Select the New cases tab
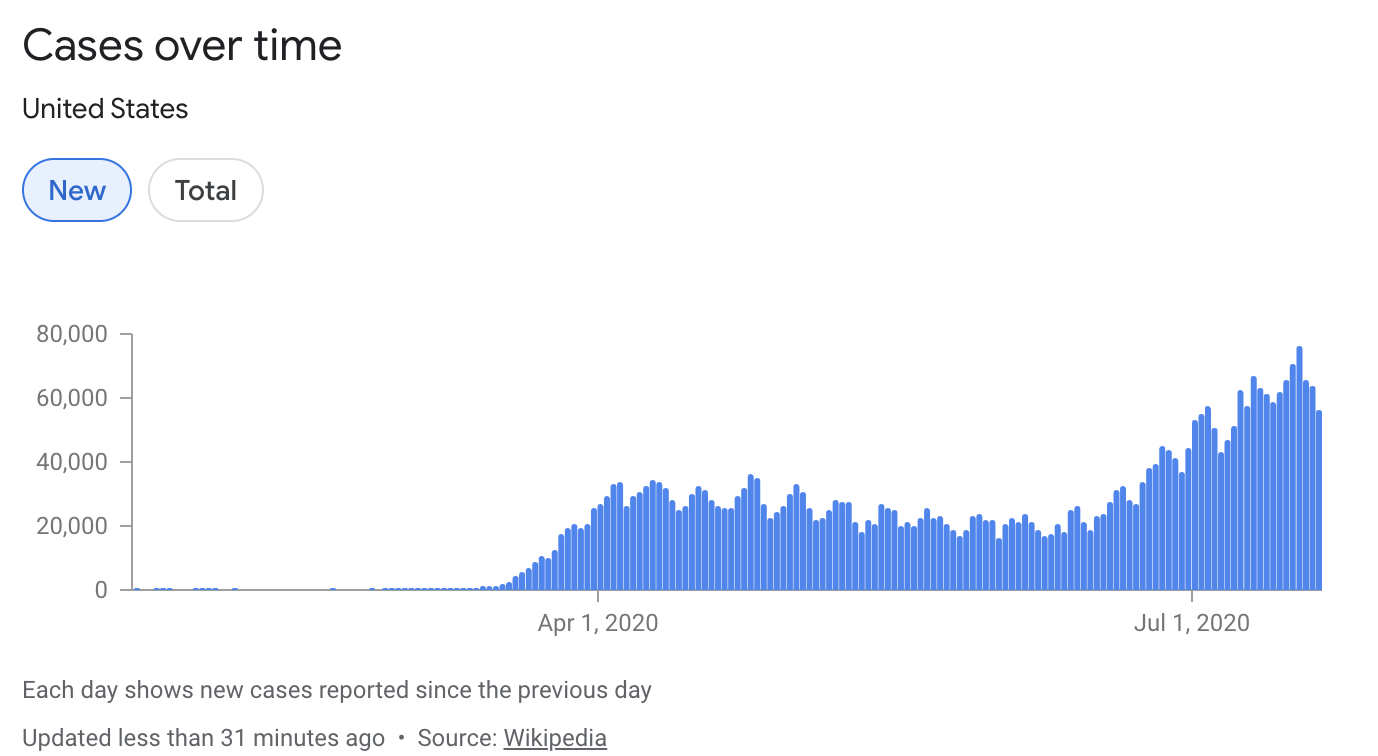This screenshot has width=1378, height=756. coord(77,190)
